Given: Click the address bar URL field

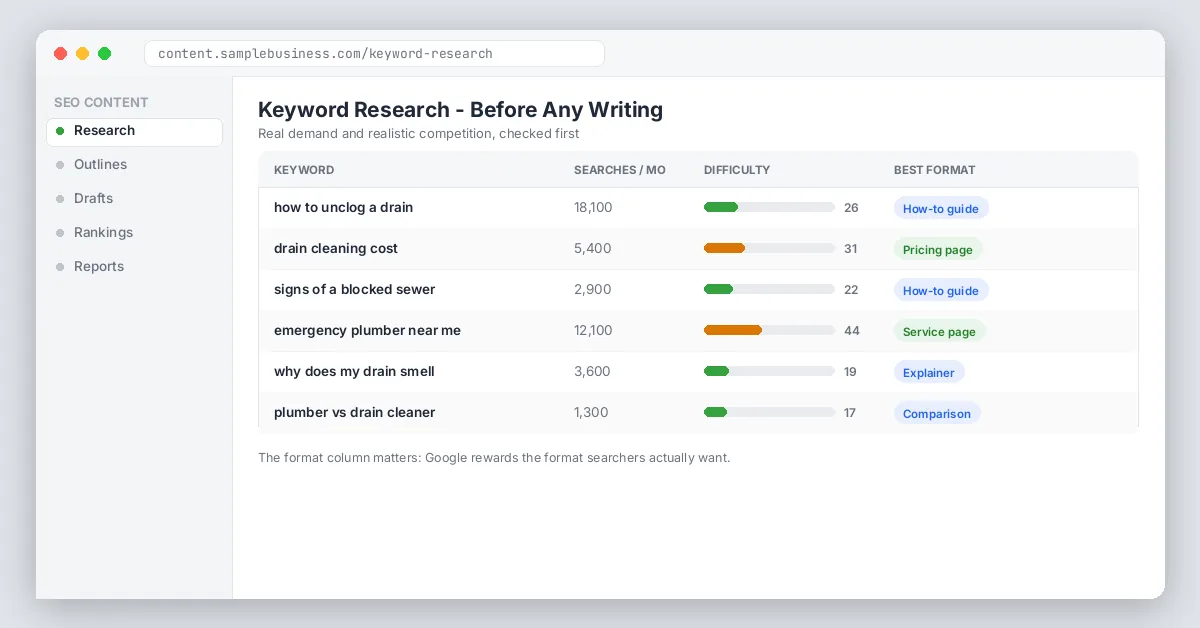Looking at the screenshot, I should [x=374, y=54].
